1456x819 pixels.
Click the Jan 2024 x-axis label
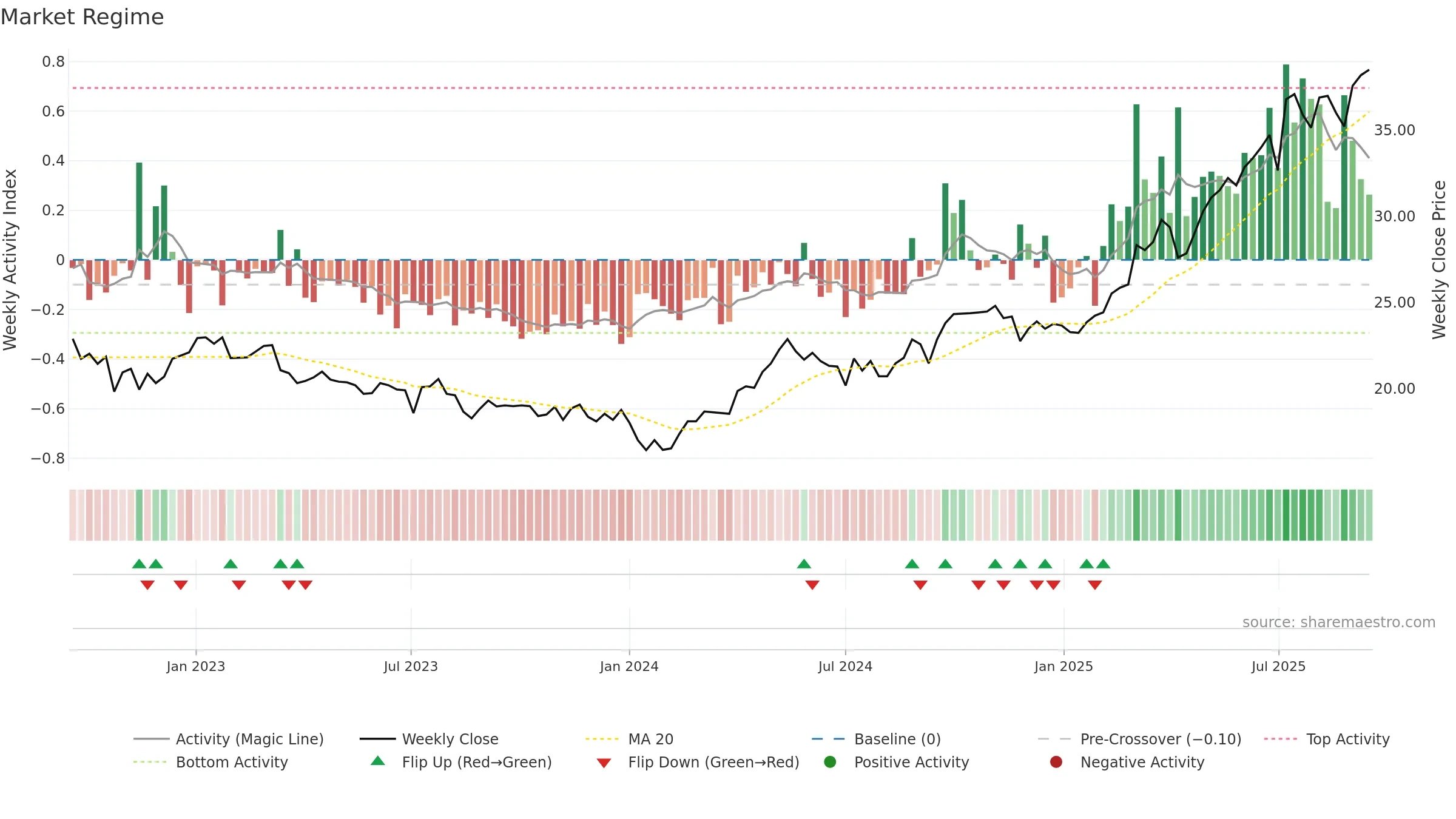[629, 666]
